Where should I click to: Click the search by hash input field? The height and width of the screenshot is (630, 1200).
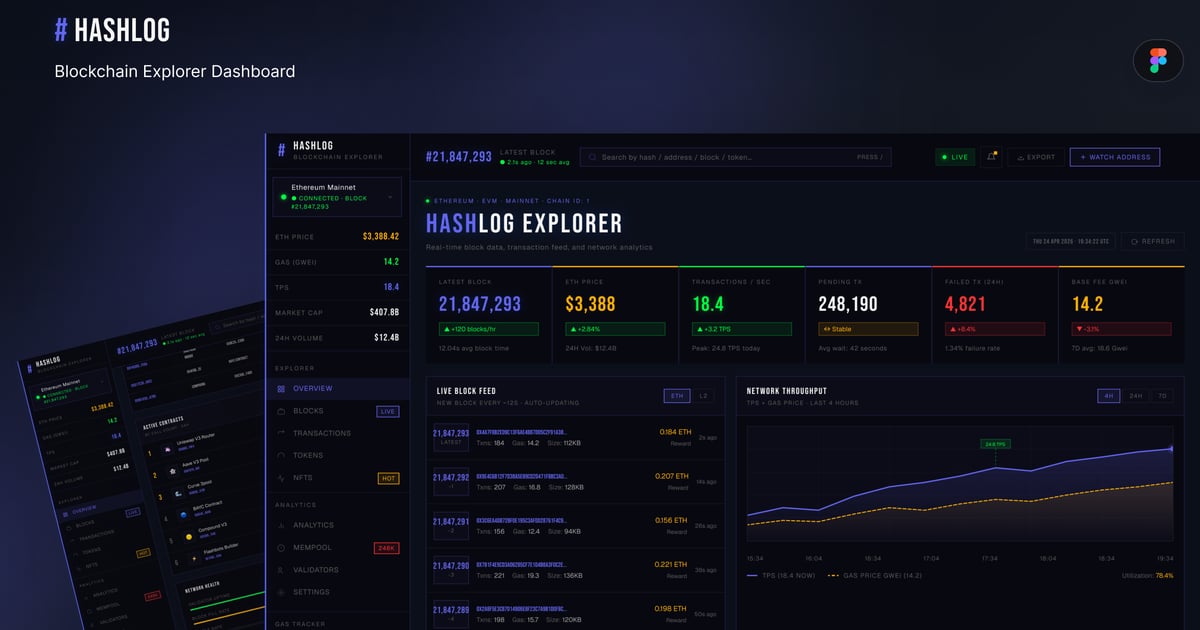735,157
